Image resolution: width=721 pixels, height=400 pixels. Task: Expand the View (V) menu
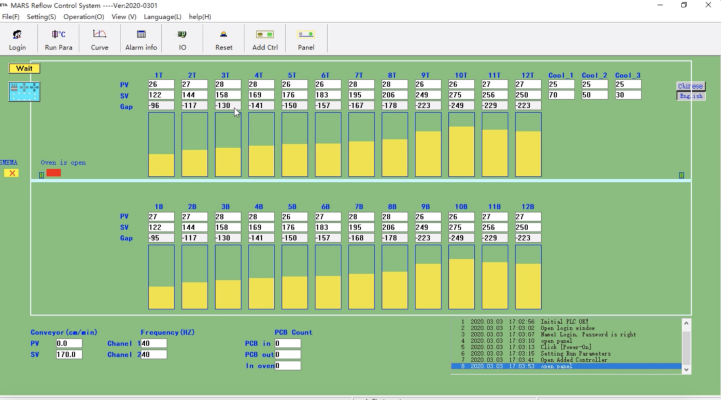[124, 17]
